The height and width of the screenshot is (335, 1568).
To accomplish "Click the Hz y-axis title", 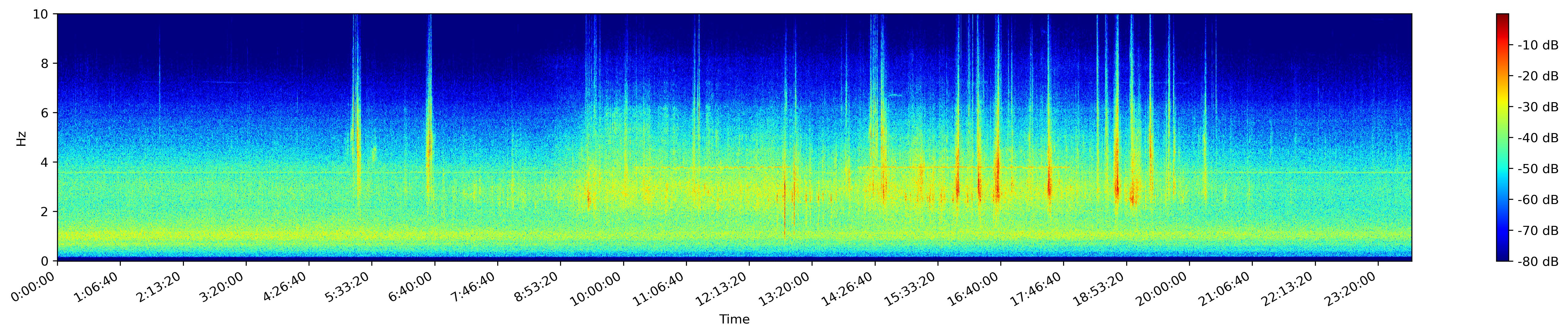I will pos(21,138).
